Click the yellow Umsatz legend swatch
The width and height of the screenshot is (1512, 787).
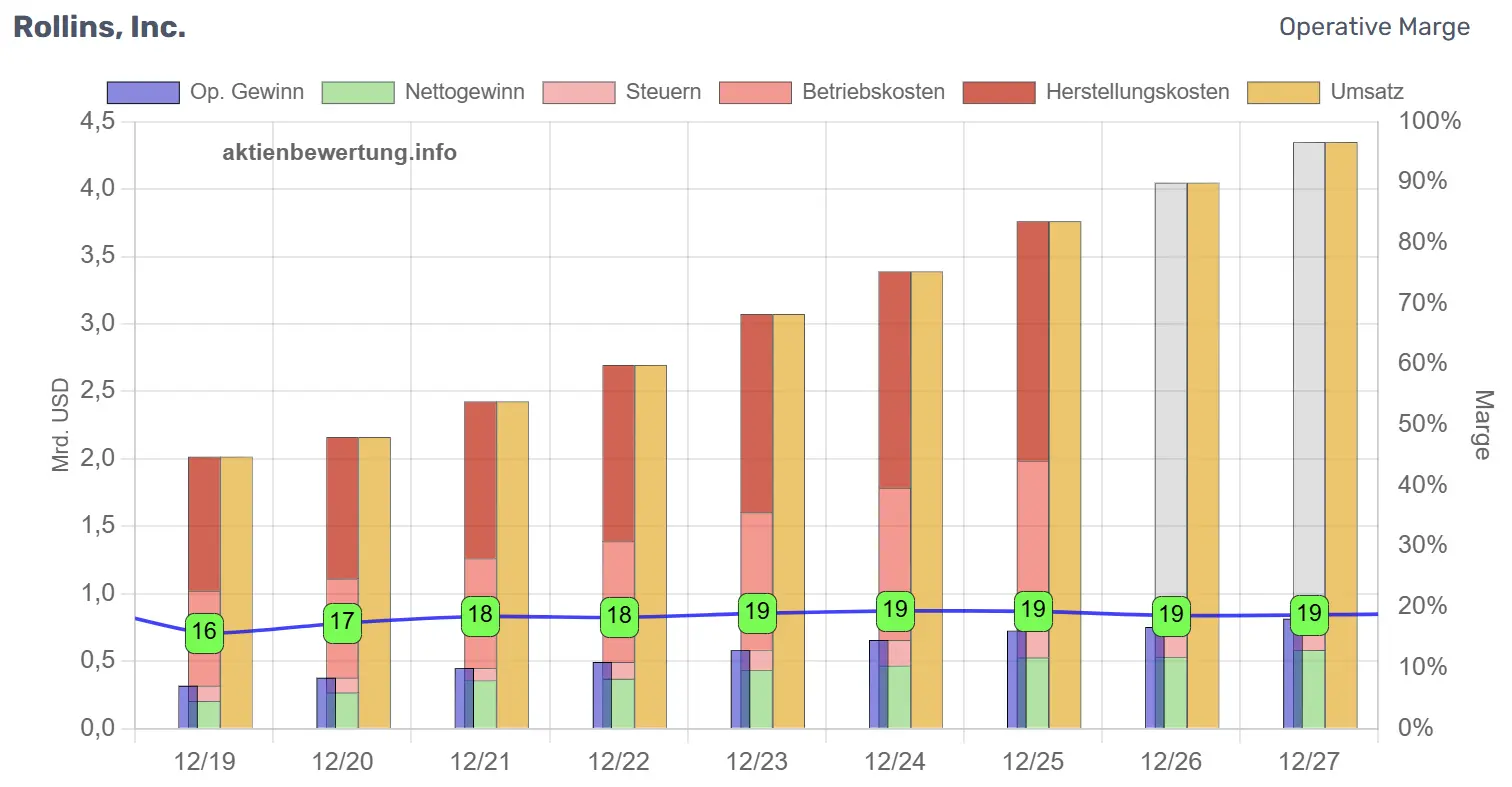pyautogui.click(x=1284, y=92)
